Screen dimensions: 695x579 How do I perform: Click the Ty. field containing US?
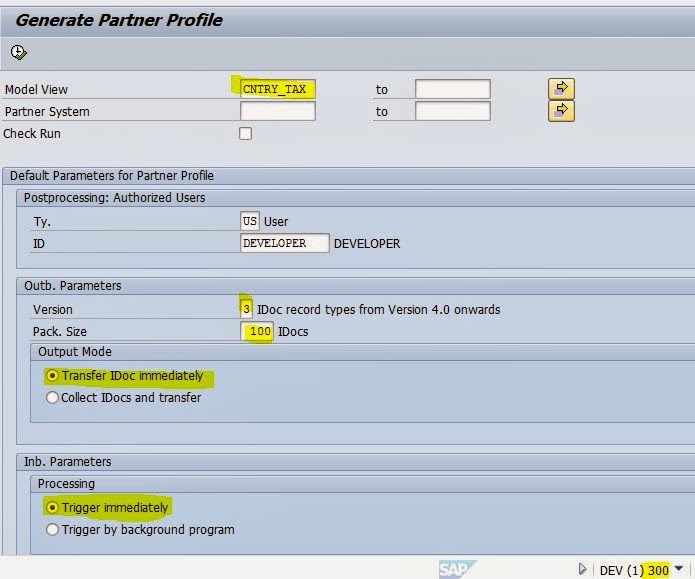click(x=250, y=221)
